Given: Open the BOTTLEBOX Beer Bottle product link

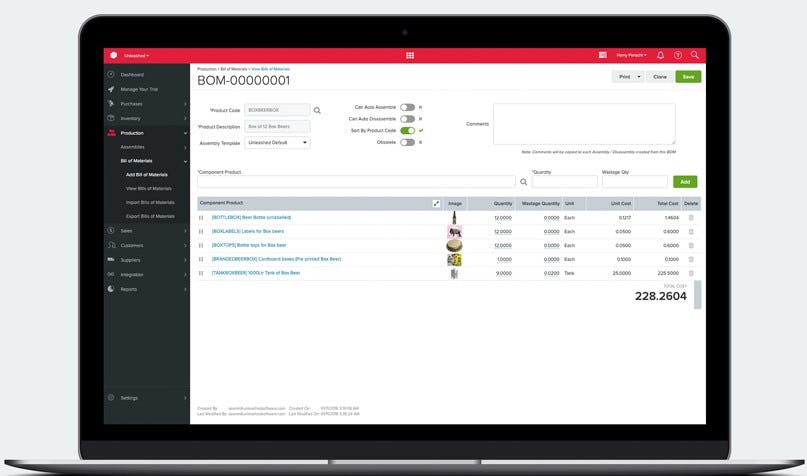Looking at the screenshot, I should pos(251,218).
